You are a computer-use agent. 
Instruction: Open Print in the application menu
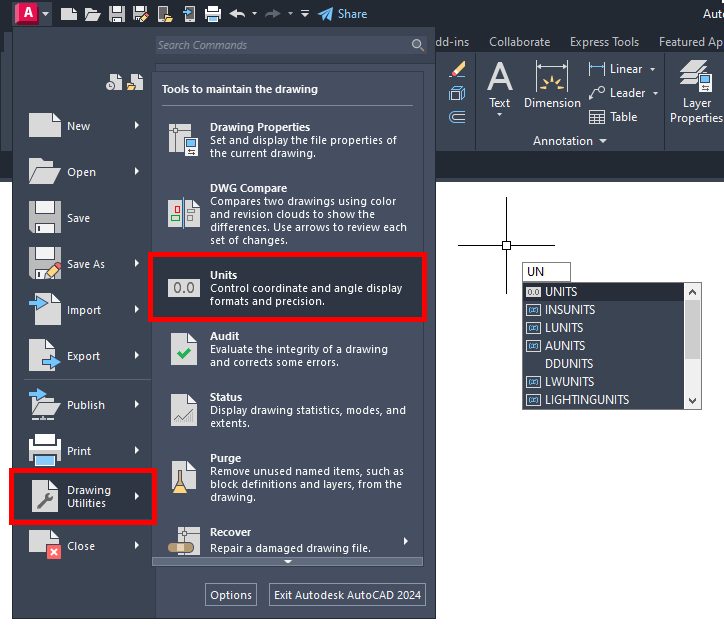click(84, 451)
